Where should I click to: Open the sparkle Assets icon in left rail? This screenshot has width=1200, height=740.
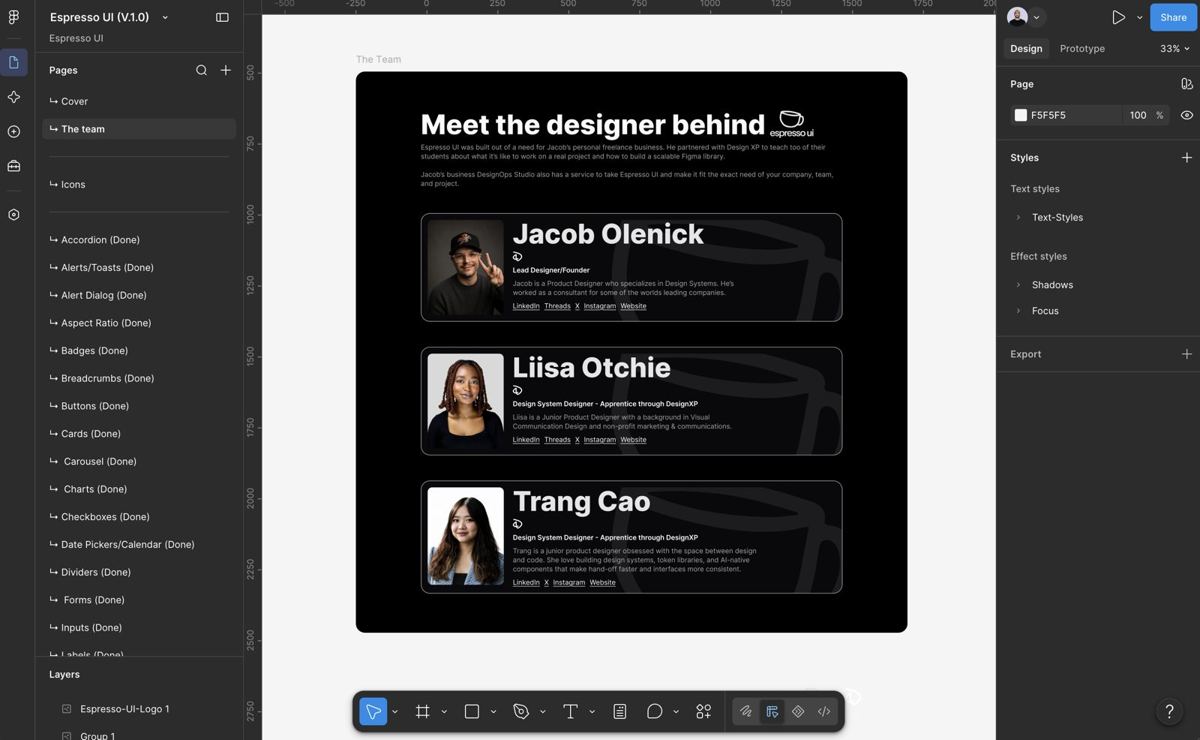click(x=13, y=97)
